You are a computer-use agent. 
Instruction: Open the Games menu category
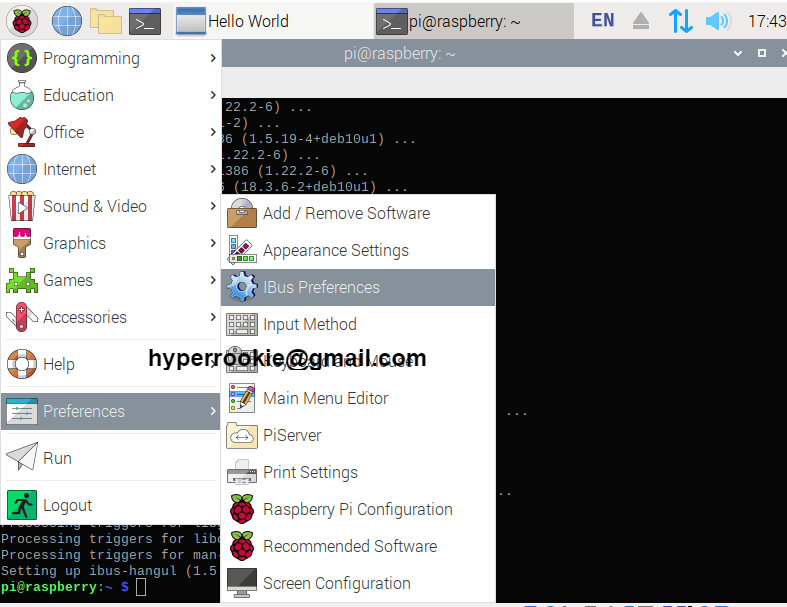pos(111,280)
